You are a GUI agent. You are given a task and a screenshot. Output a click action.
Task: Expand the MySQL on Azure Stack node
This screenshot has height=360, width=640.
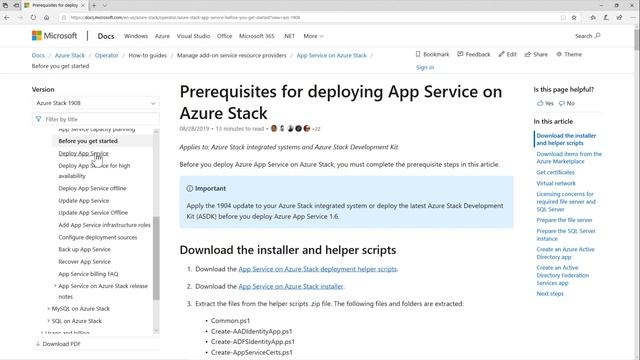[x=49, y=309]
